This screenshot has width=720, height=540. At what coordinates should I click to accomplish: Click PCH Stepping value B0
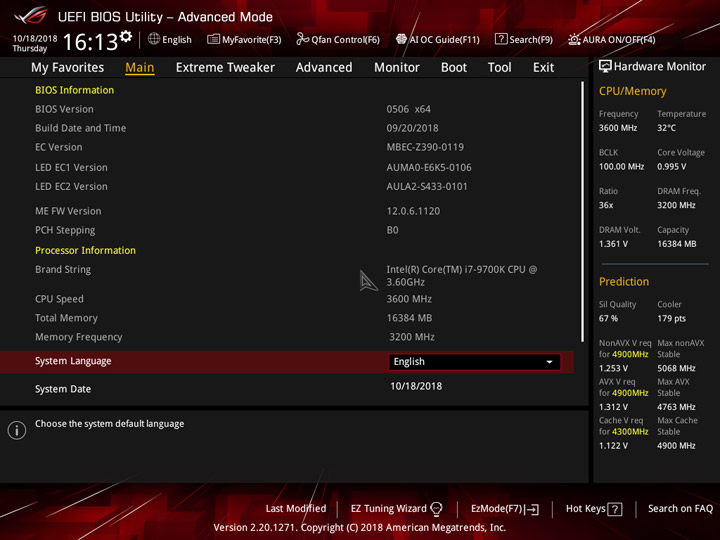click(x=392, y=230)
